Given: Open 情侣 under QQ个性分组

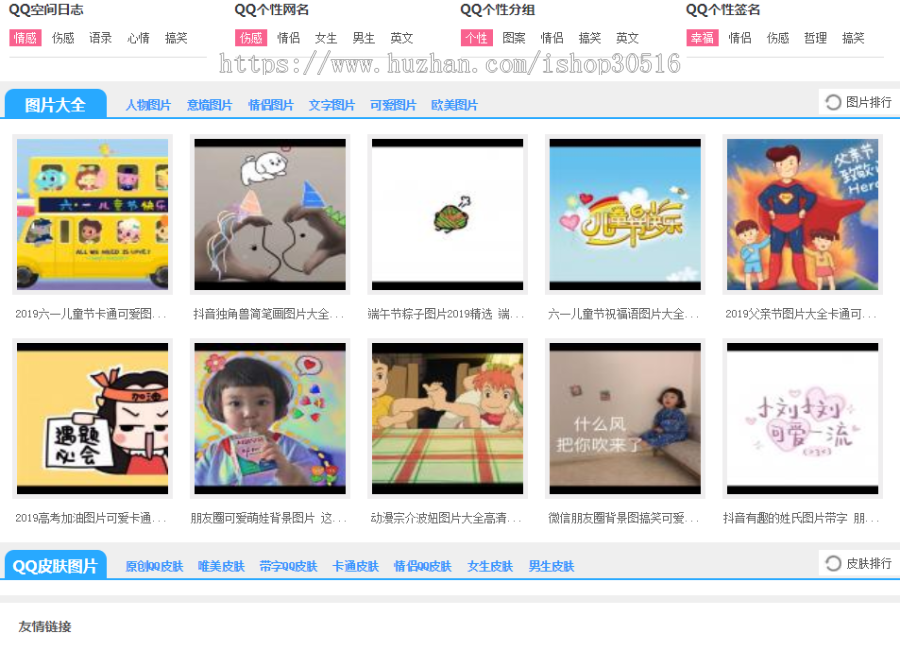Looking at the screenshot, I should click(552, 38).
